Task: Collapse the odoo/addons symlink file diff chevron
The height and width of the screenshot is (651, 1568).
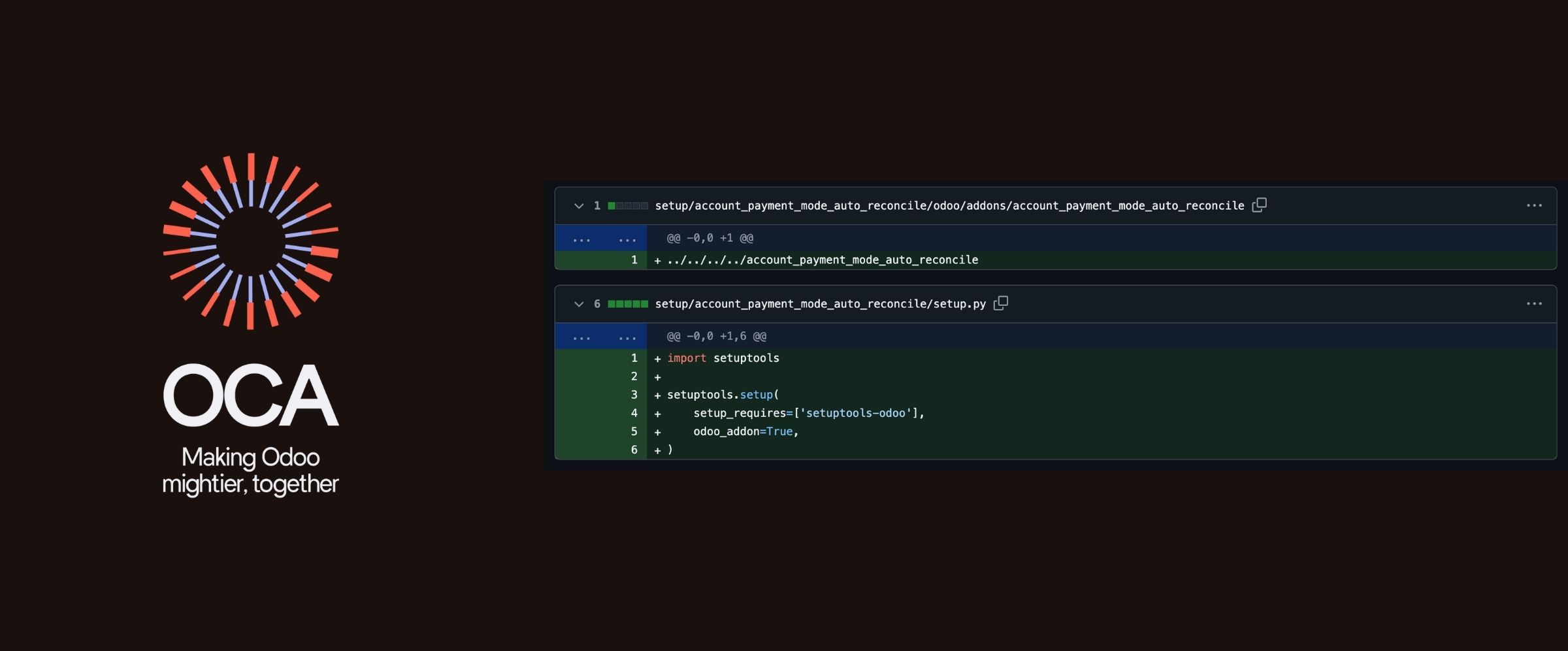Action: 578,206
